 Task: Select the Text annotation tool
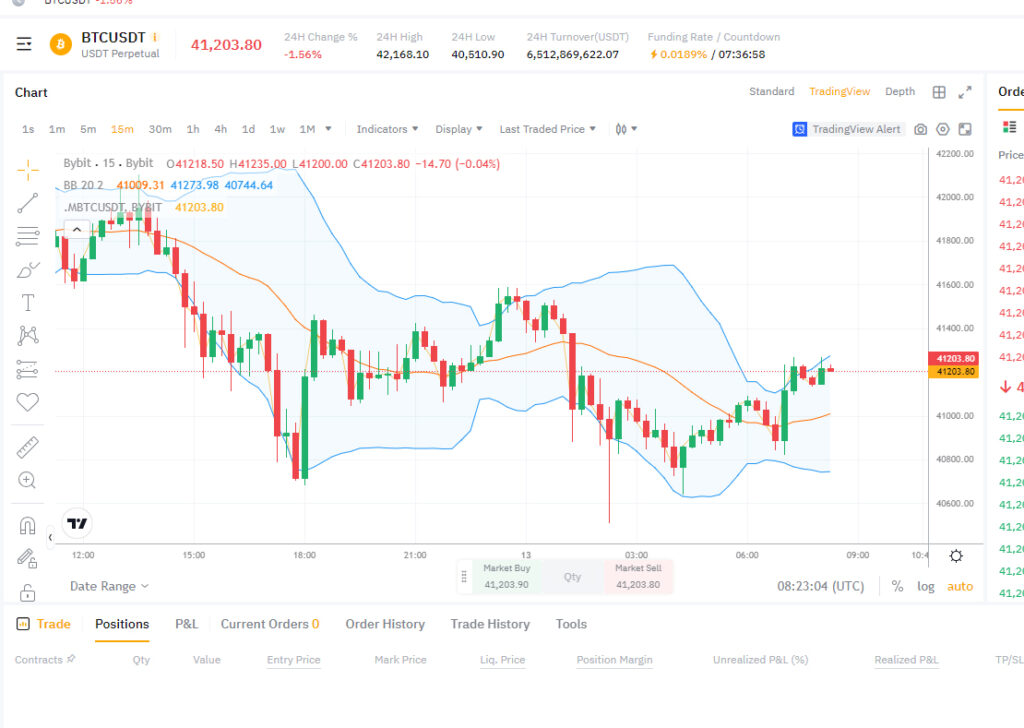pos(27,302)
